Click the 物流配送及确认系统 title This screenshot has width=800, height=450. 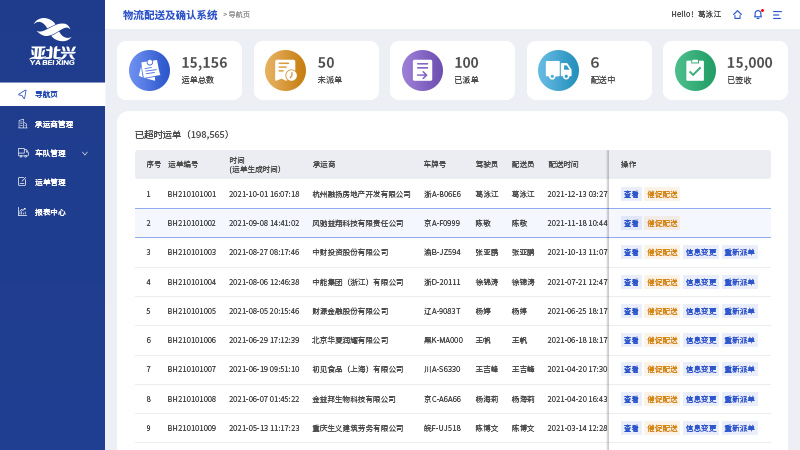coord(170,15)
